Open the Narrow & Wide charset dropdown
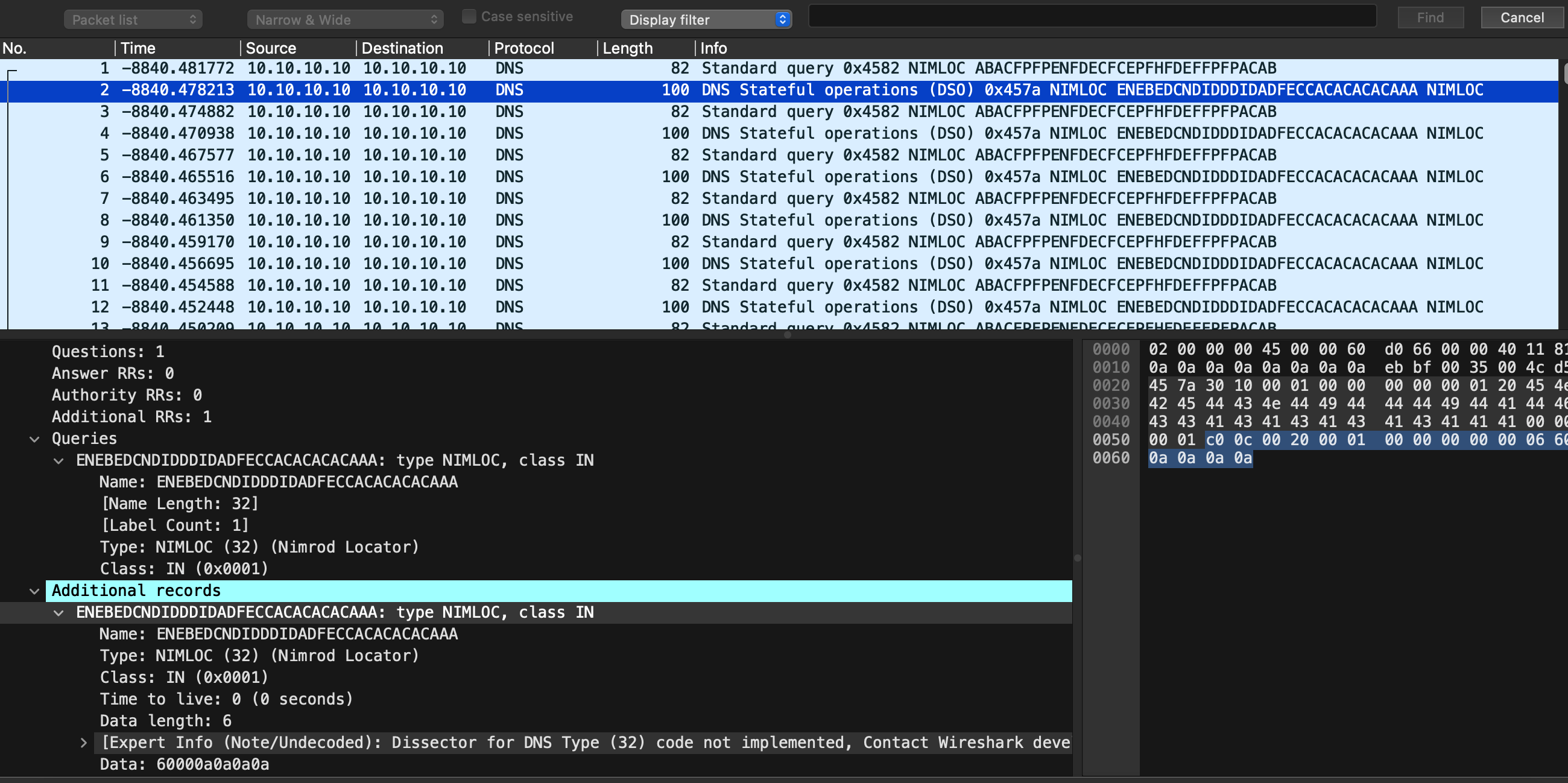The width and height of the screenshot is (1568, 783). 345,19
